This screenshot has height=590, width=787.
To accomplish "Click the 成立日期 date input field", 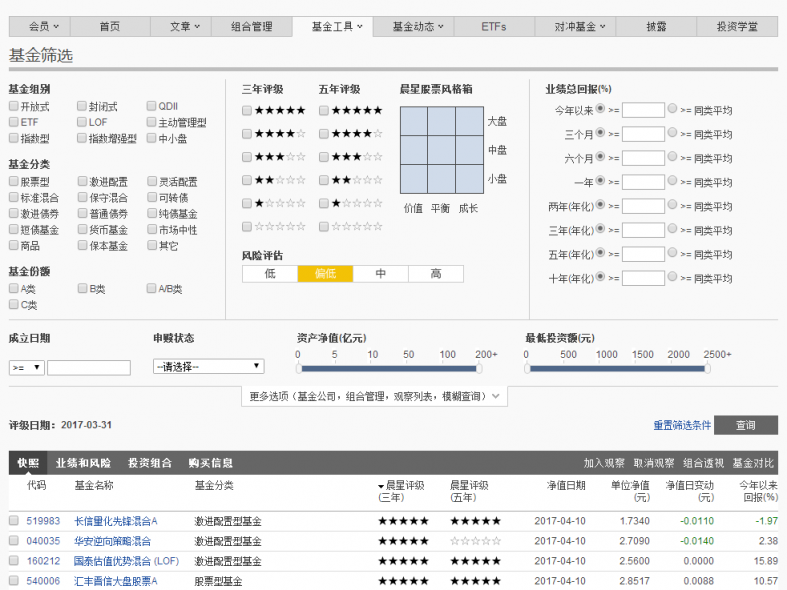I will tap(89, 368).
